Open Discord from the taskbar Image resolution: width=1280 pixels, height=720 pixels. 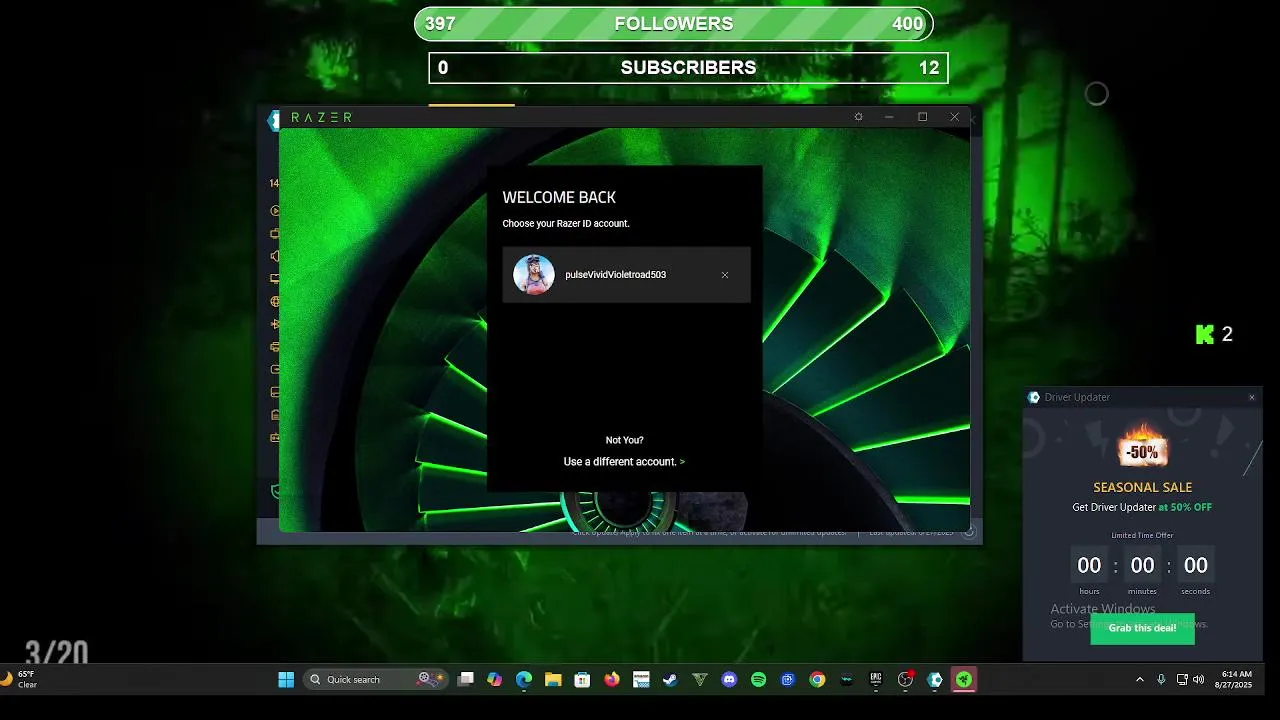pos(729,680)
